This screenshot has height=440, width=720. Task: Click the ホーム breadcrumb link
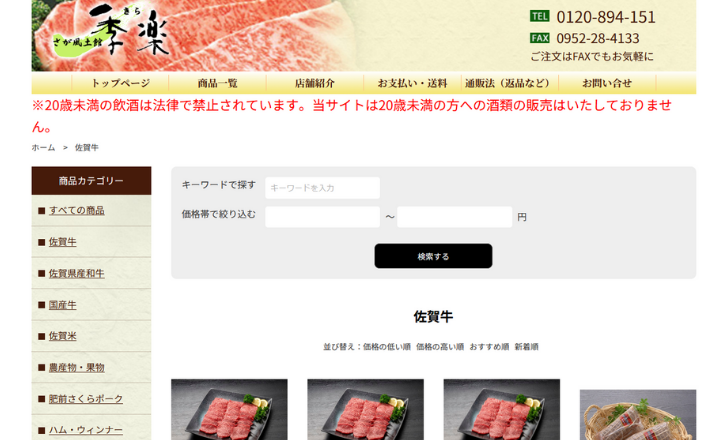pyautogui.click(x=43, y=147)
